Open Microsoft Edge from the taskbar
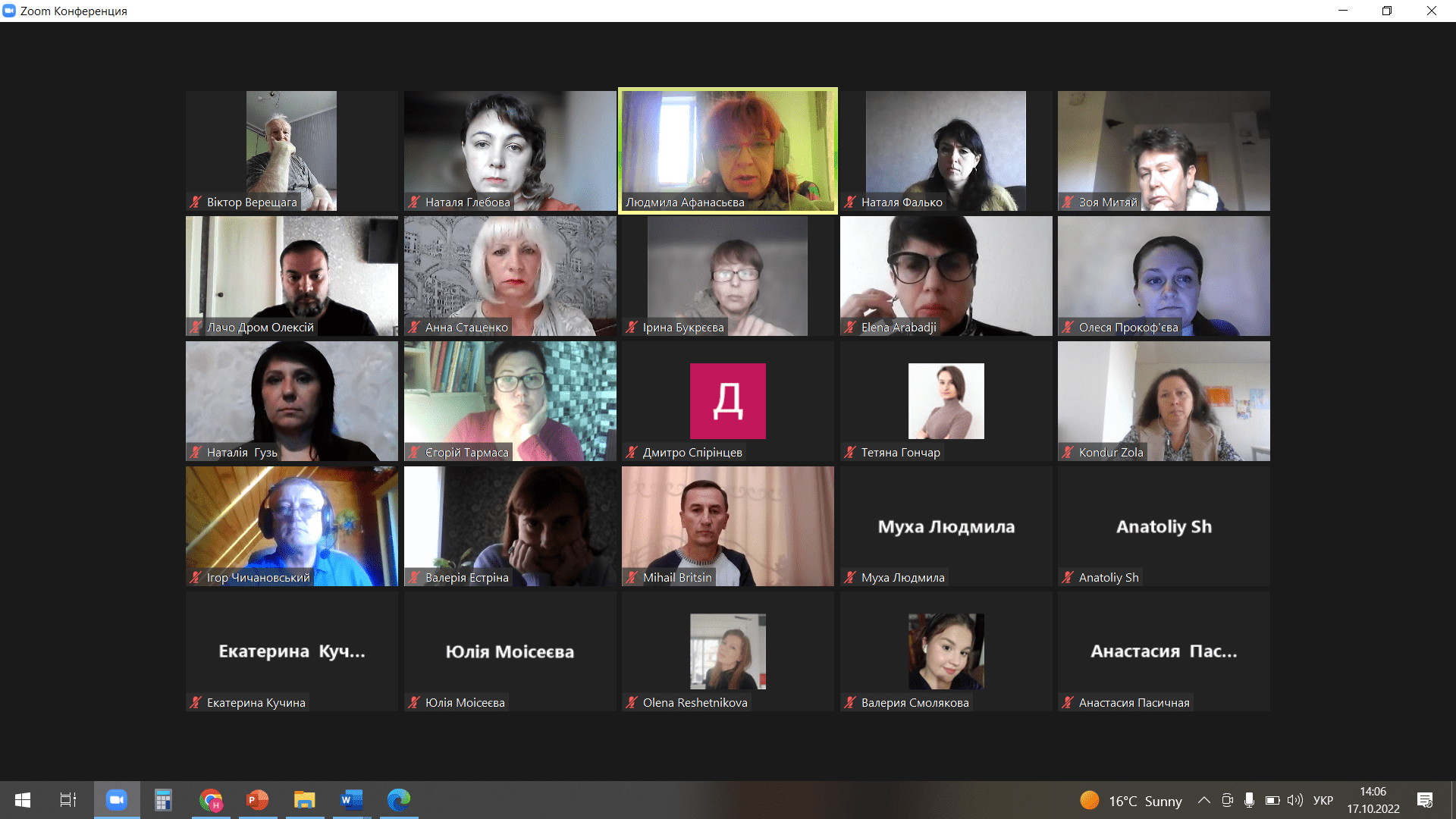Viewport: 1456px width, 819px height. [x=398, y=800]
